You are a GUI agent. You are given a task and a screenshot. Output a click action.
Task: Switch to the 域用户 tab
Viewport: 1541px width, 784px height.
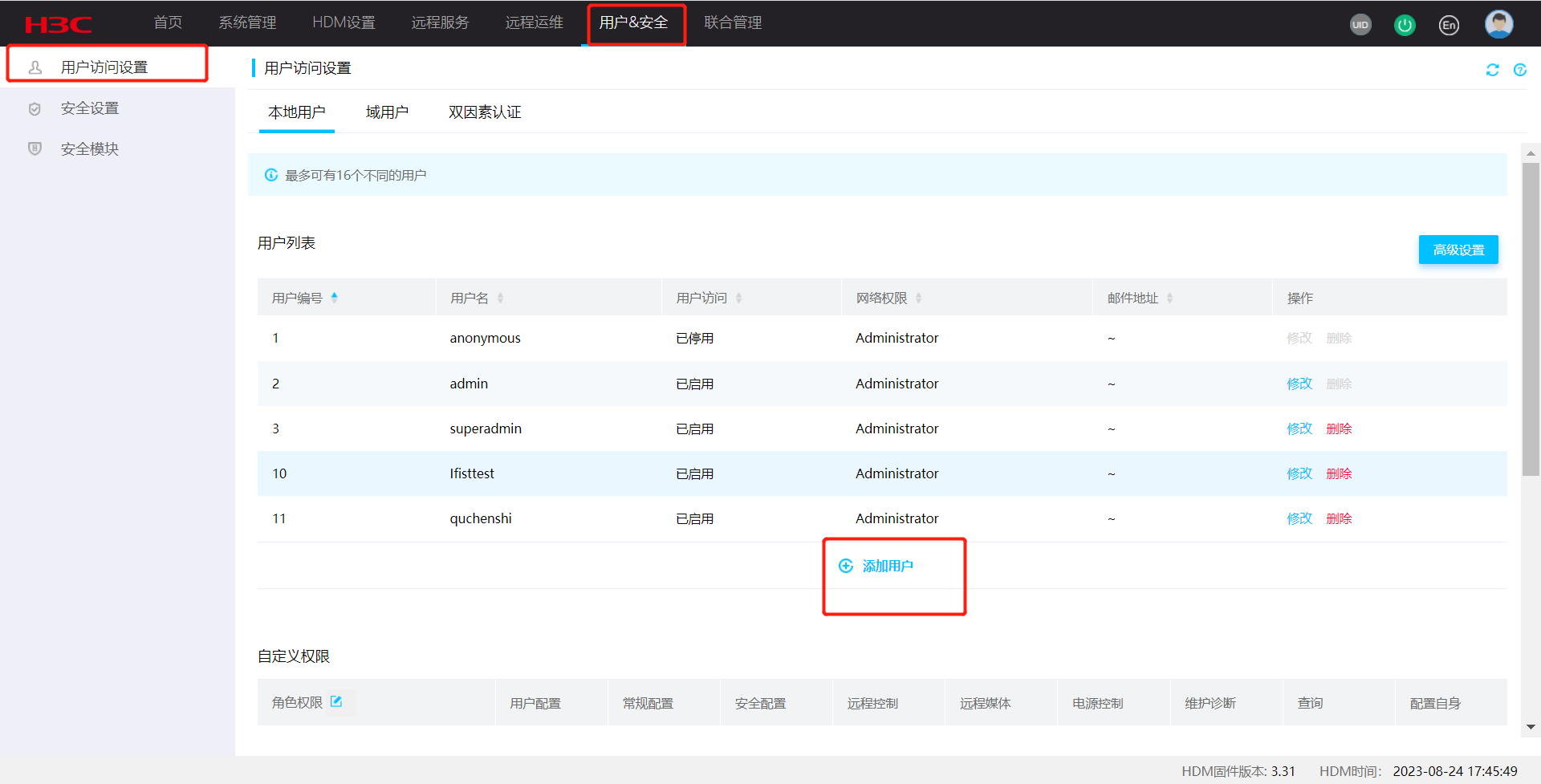click(x=387, y=112)
